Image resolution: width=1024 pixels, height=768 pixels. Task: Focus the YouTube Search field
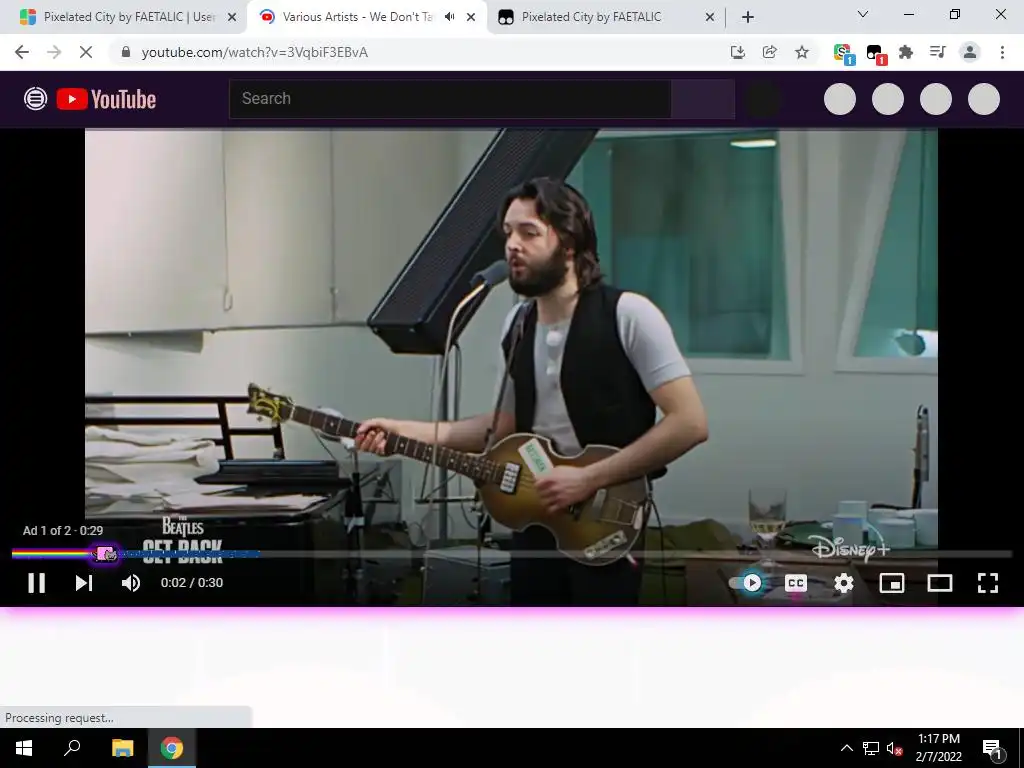point(450,99)
